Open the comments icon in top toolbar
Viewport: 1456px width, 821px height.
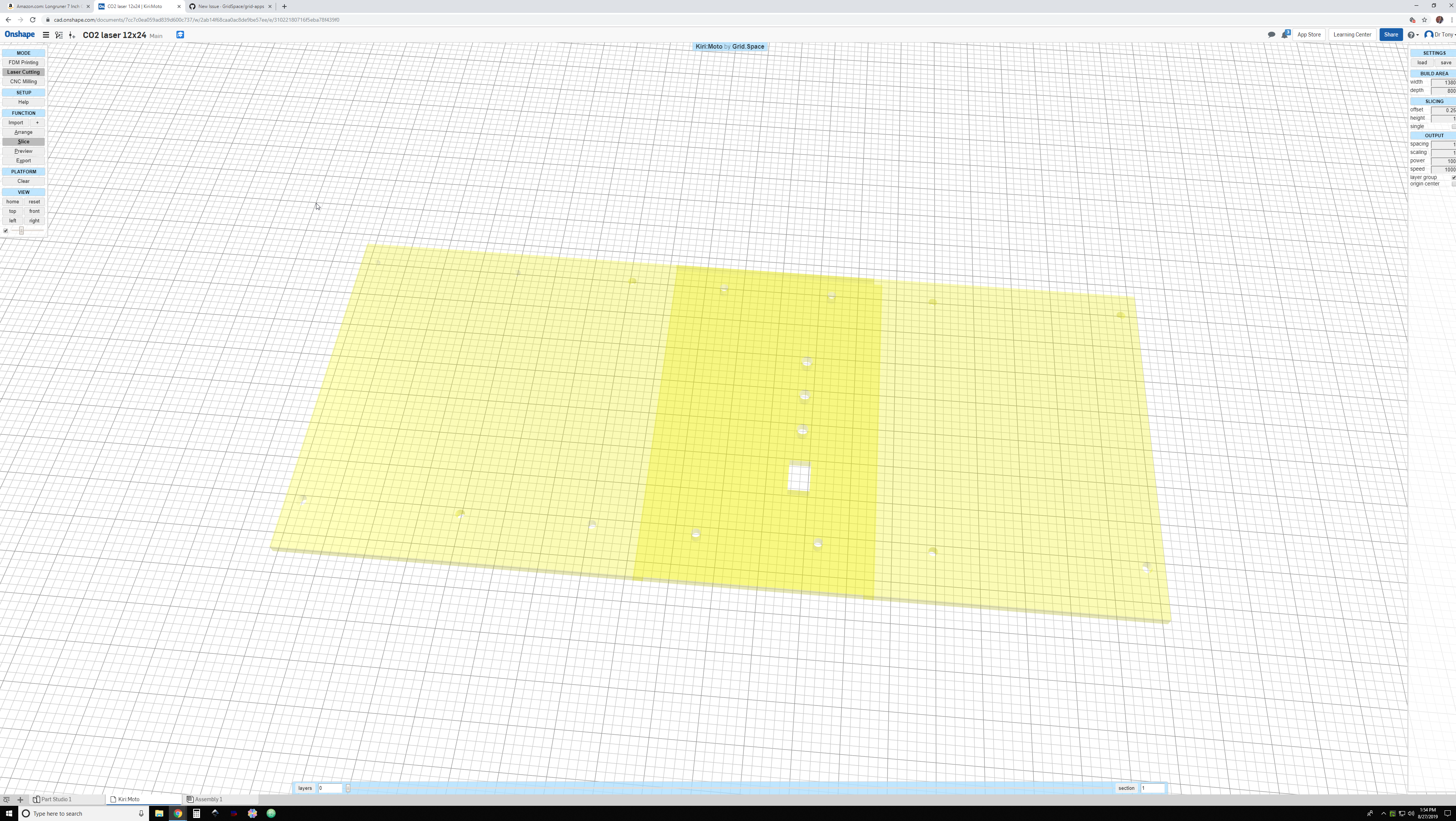pyautogui.click(x=1271, y=35)
